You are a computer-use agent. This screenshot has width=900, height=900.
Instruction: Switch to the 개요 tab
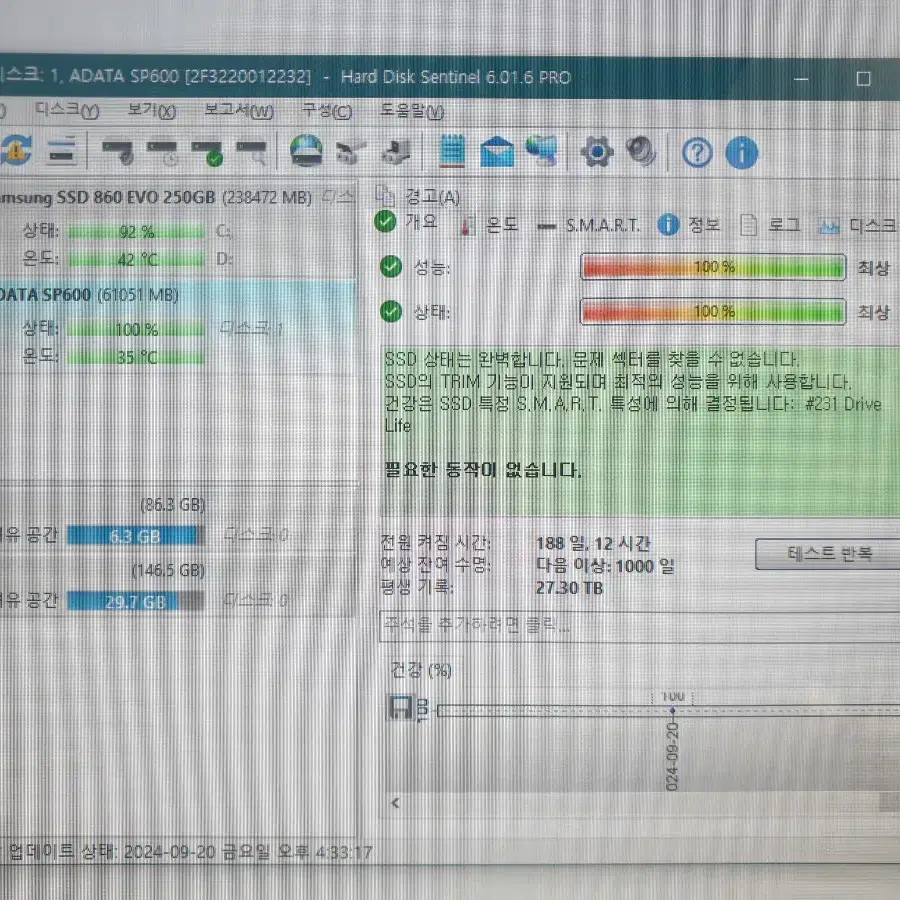[x=406, y=222]
